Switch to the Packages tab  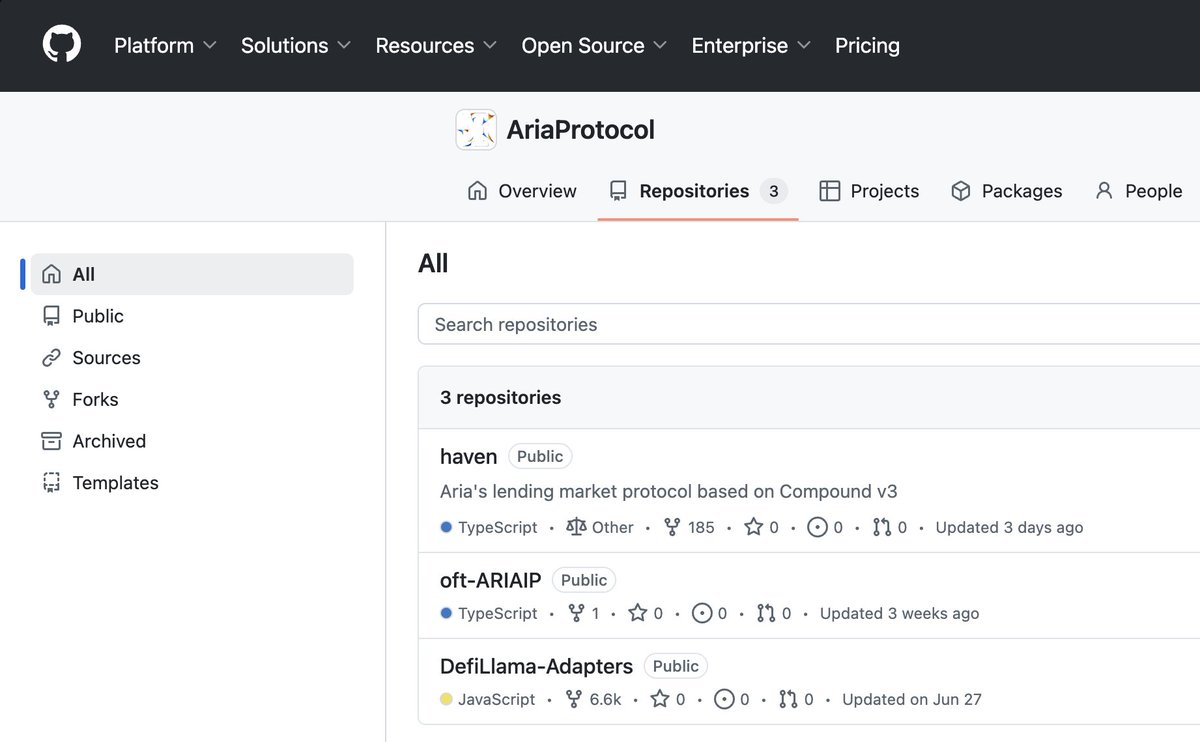coord(1006,191)
